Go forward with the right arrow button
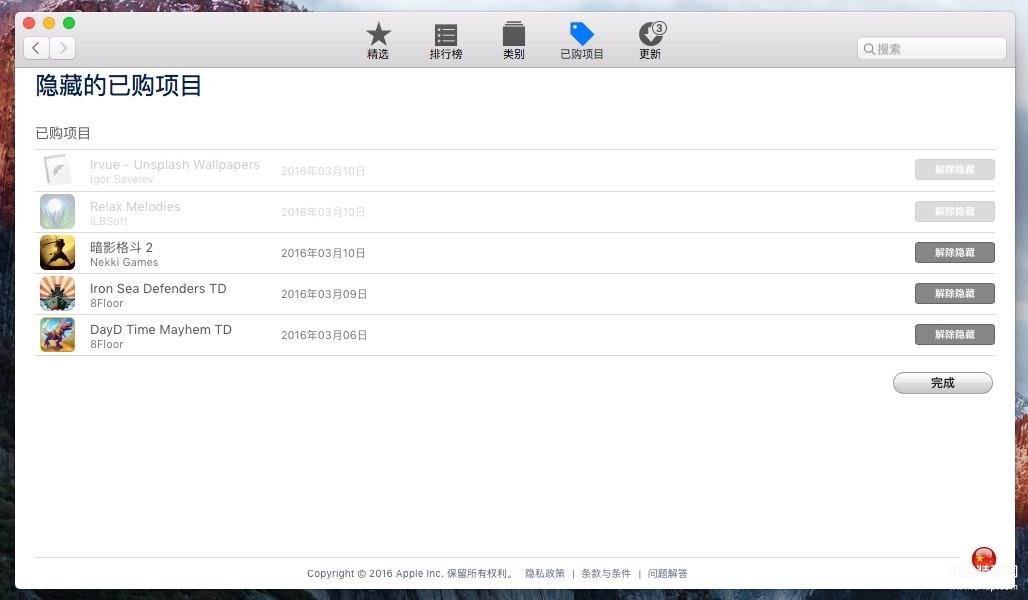 [x=62, y=48]
